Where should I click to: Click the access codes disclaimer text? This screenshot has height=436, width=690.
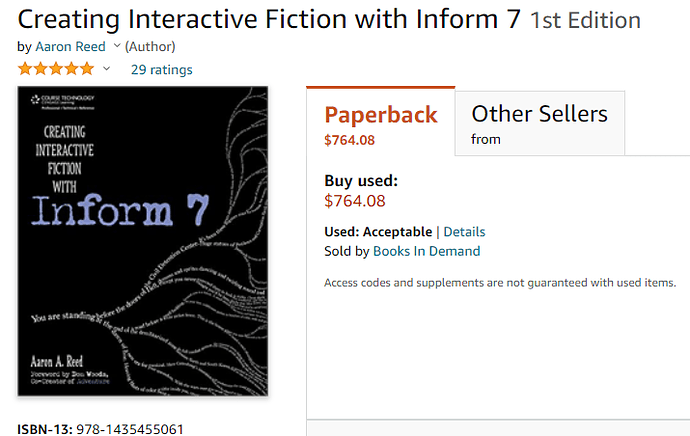pyautogui.click(x=500, y=282)
